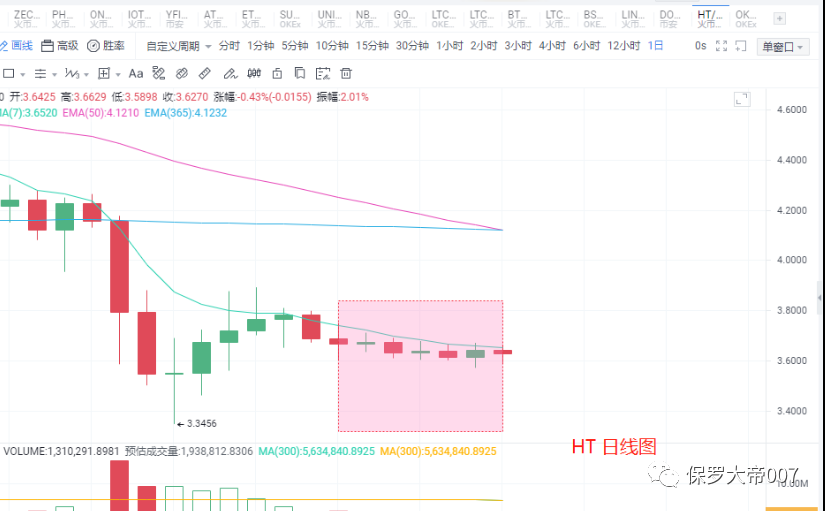Click the 0s refresh timer label

pyautogui.click(x=700, y=46)
